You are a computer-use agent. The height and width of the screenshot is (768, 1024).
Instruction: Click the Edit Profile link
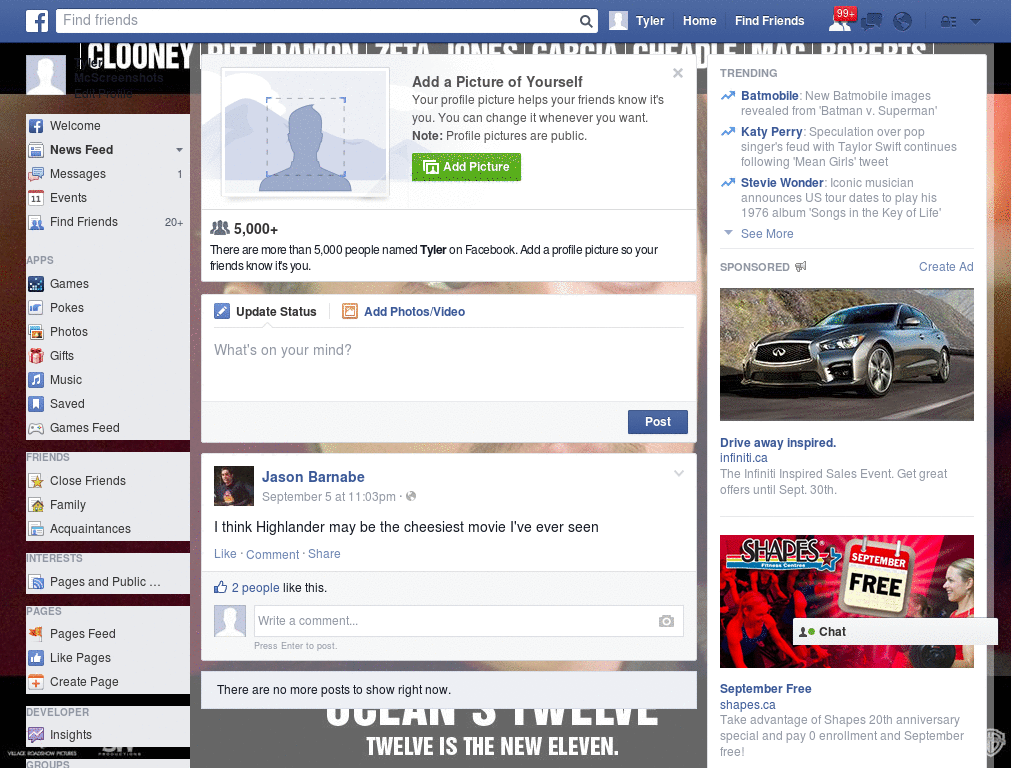point(103,93)
